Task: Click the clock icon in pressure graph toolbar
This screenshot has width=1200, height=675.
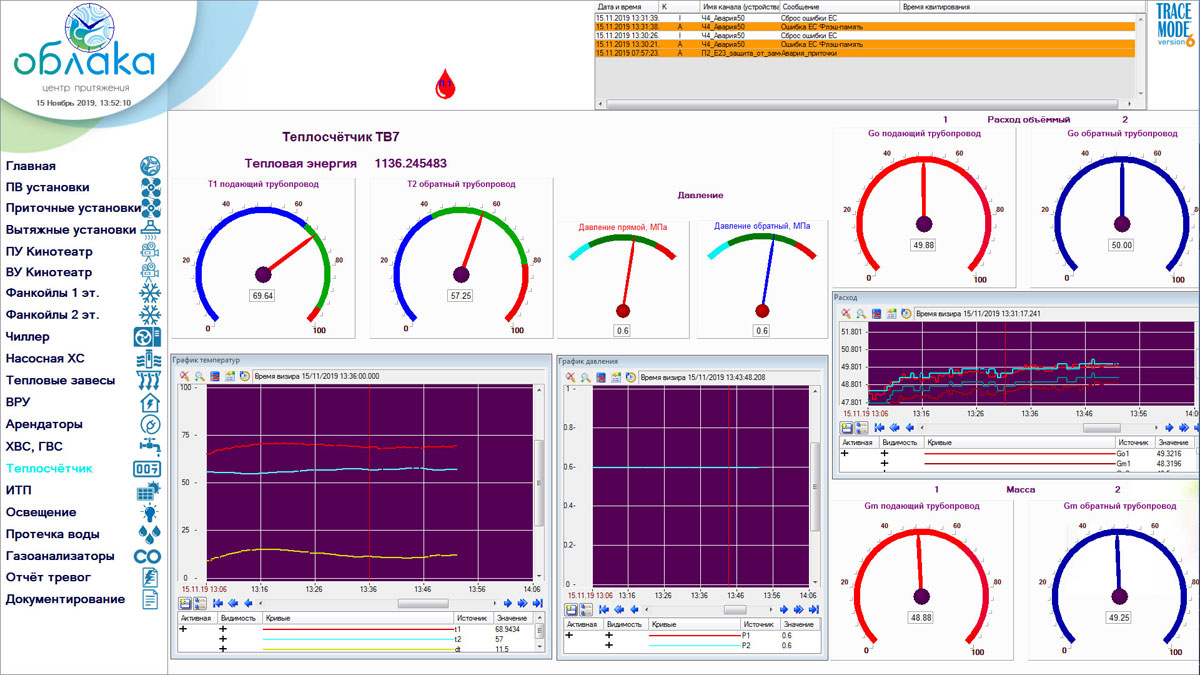Action: click(630, 378)
